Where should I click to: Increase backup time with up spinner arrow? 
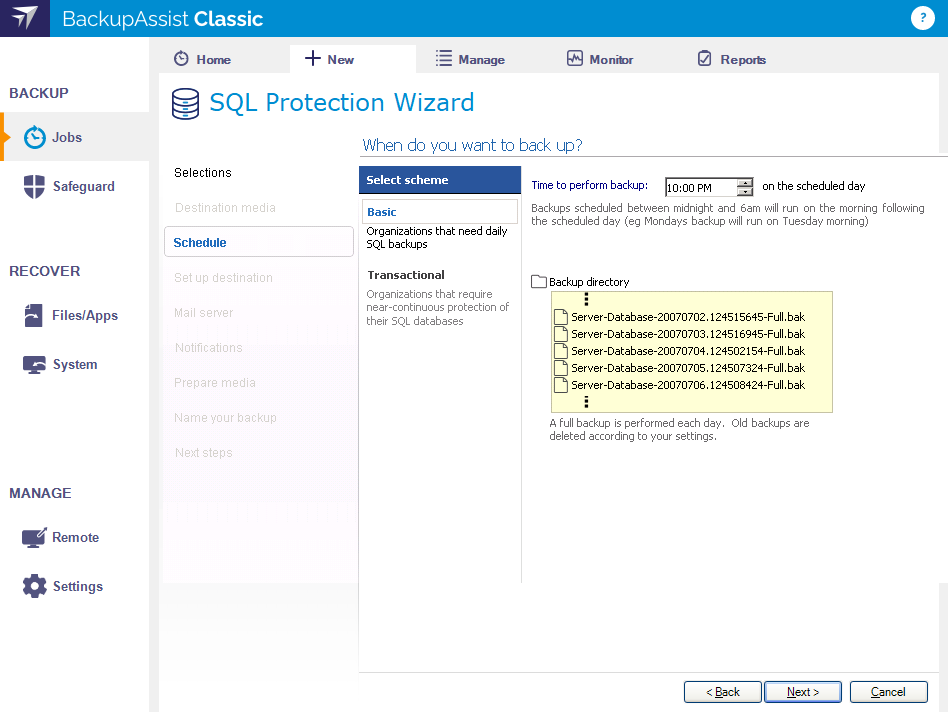coord(745,183)
